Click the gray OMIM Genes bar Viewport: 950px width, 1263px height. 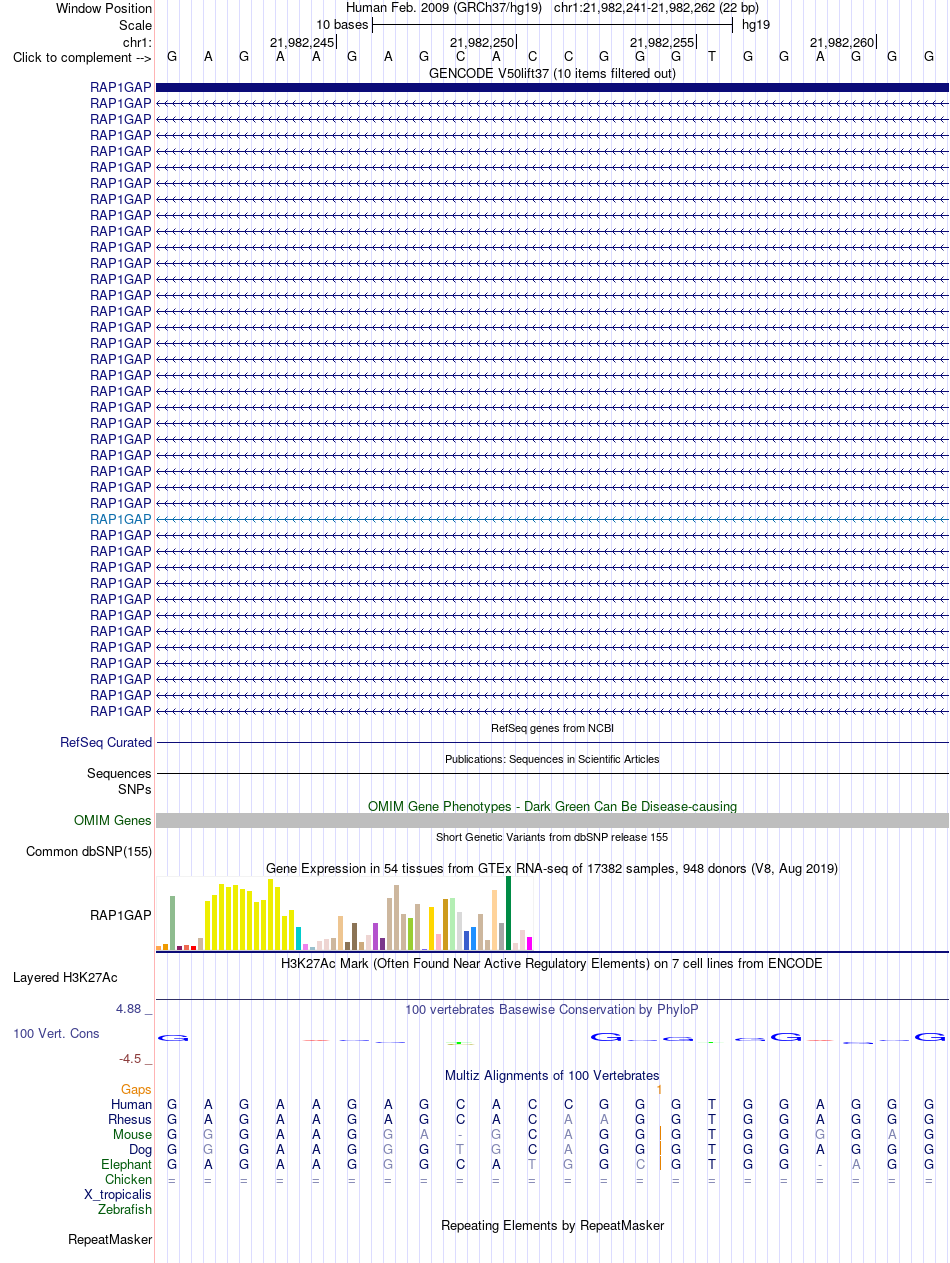click(x=552, y=820)
